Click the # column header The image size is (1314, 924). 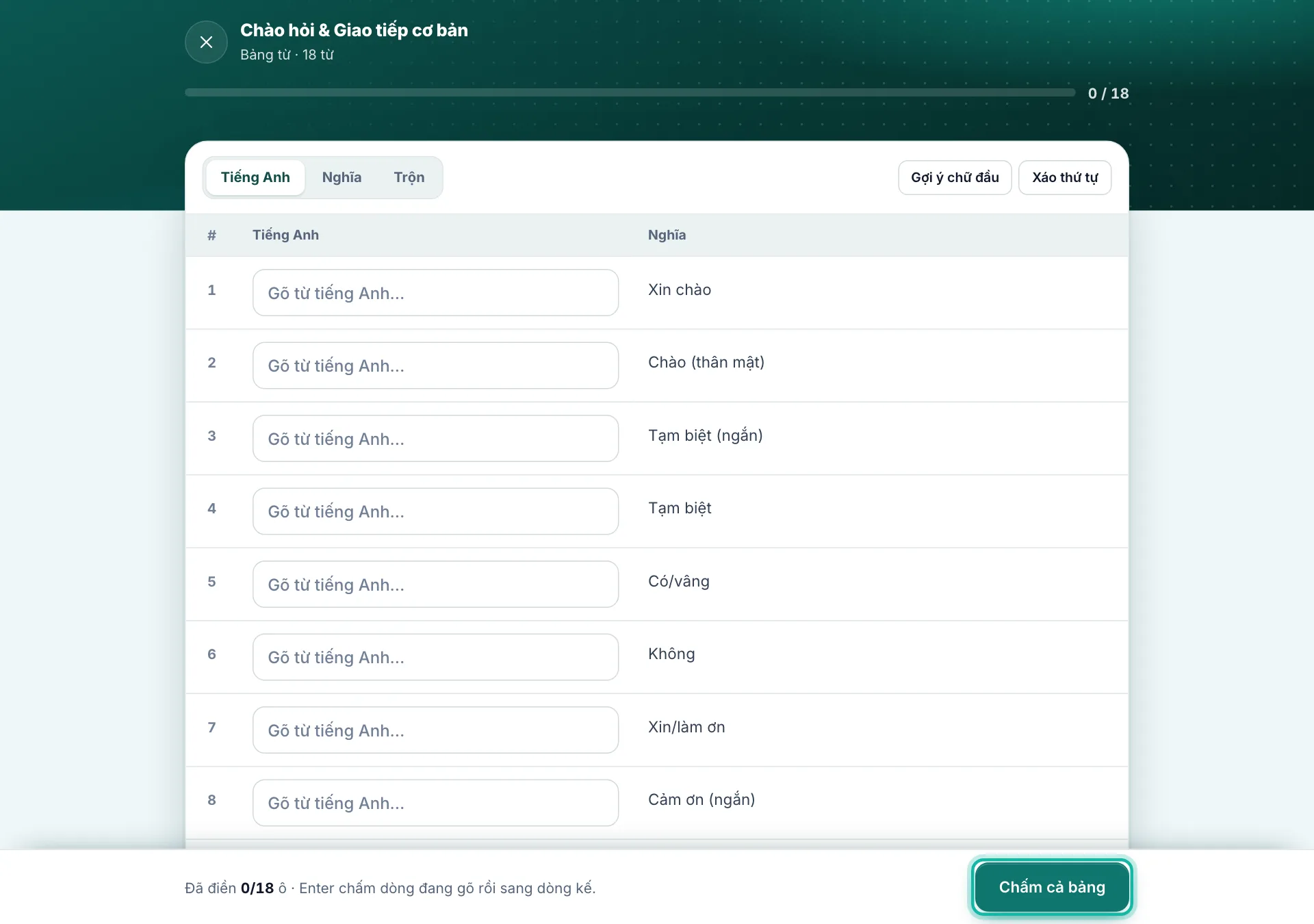pyautogui.click(x=211, y=235)
